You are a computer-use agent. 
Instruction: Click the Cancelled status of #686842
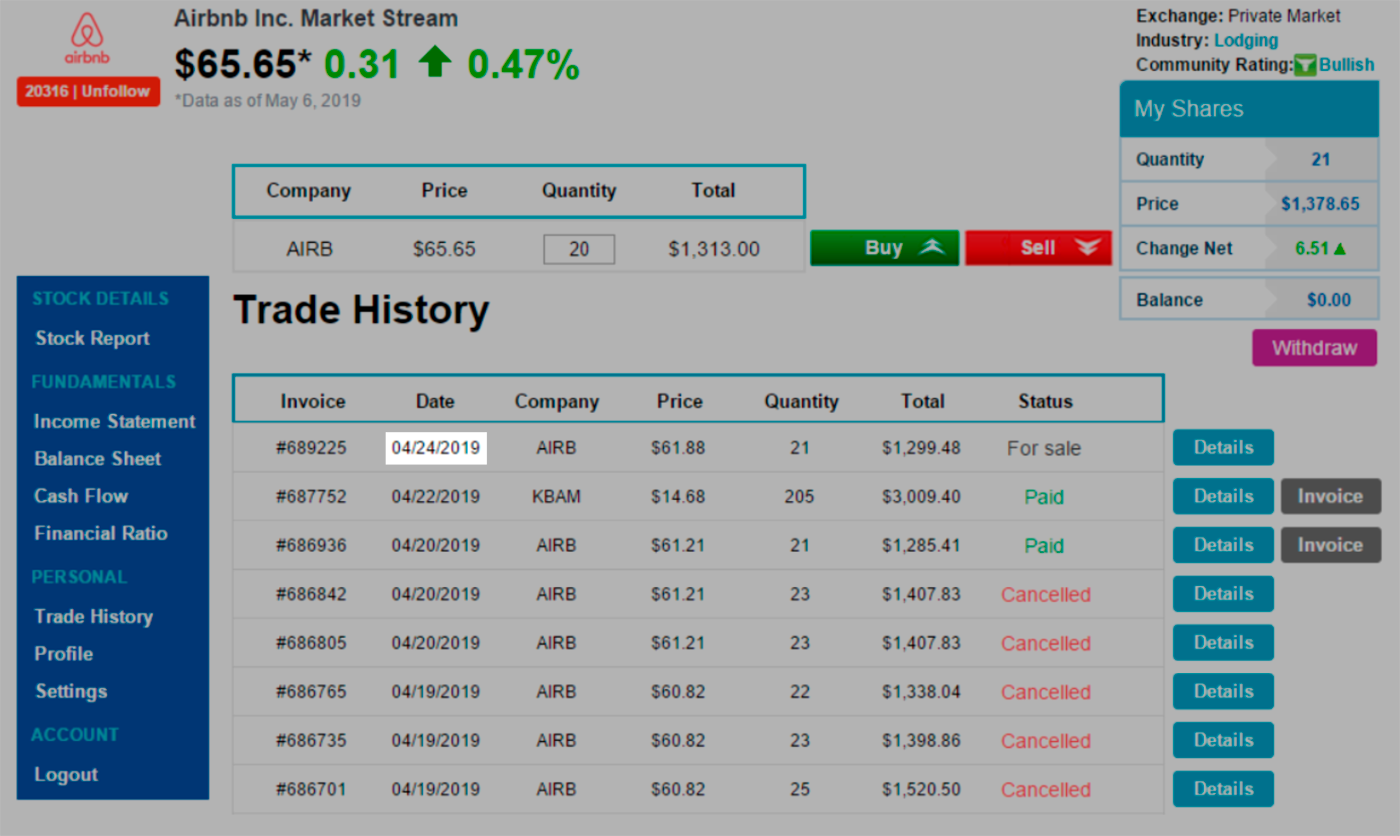coord(1045,594)
